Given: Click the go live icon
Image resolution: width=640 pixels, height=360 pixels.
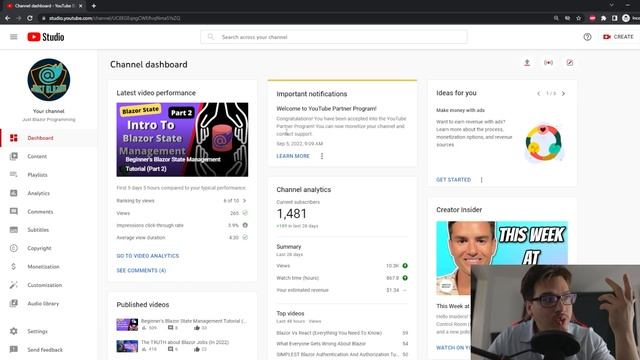Looking at the screenshot, I should click(x=548, y=63).
